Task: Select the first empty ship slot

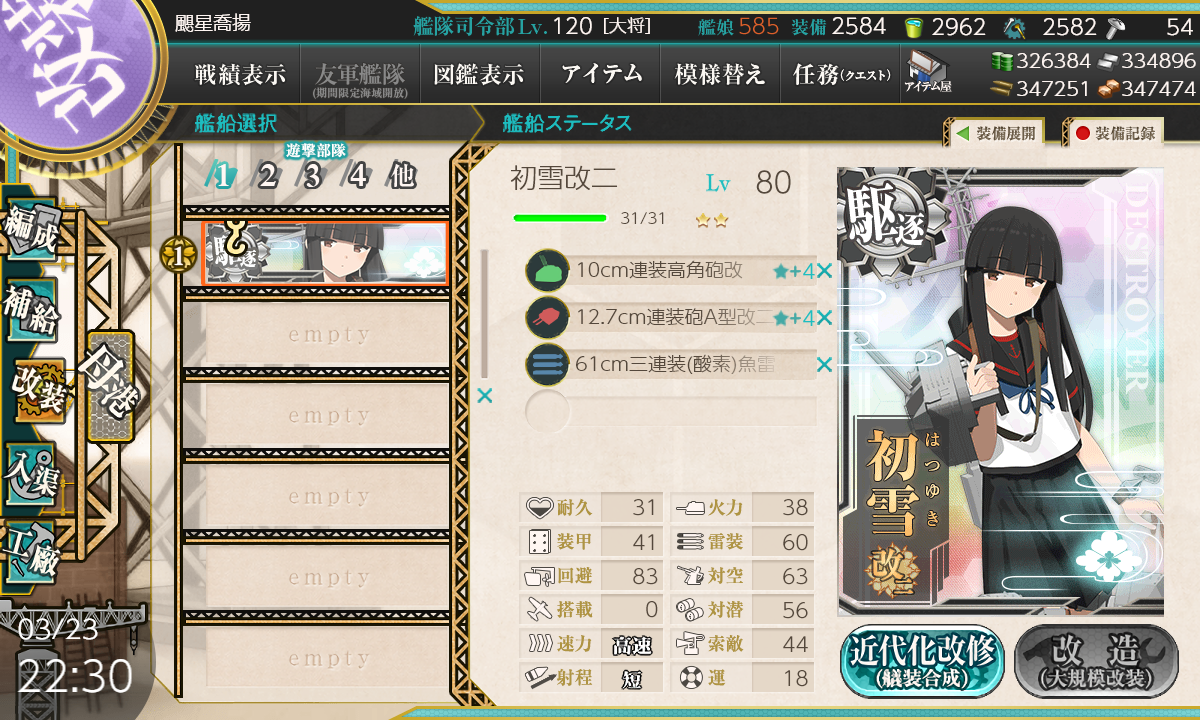Action: pyautogui.click(x=316, y=335)
